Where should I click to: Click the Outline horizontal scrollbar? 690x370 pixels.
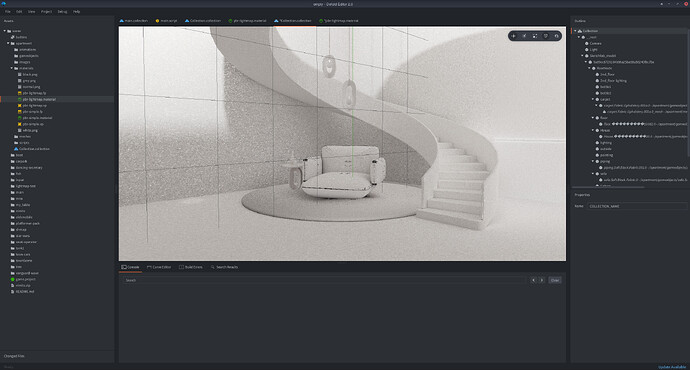[x=609, y=187]
